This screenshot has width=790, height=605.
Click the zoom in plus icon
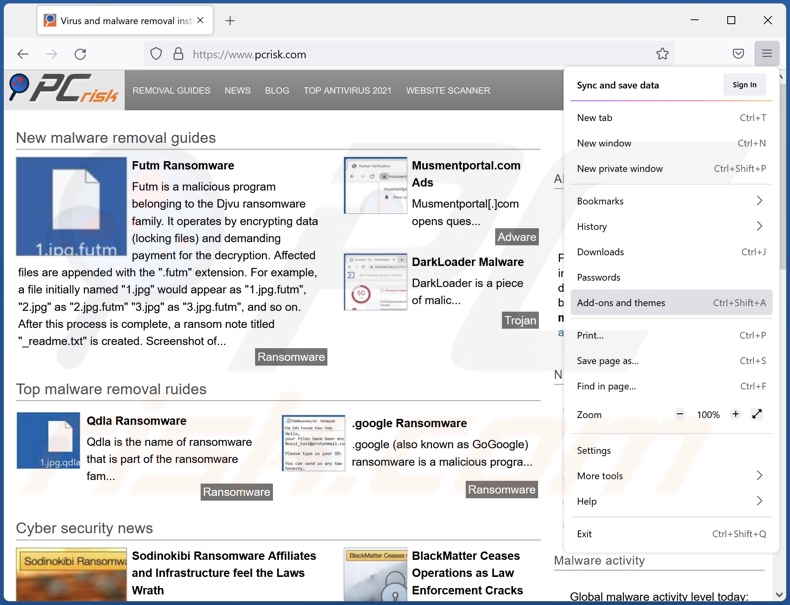coord(735,414)
